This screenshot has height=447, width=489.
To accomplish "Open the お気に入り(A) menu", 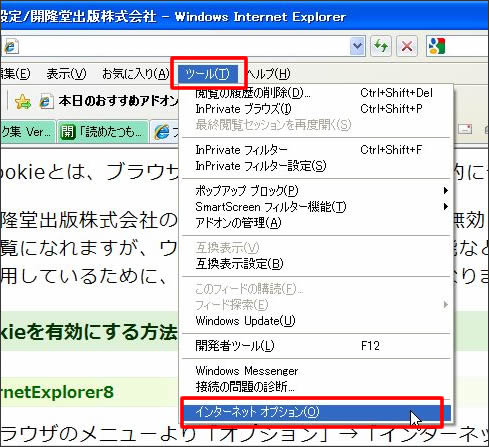I will (x=136, y=74).
